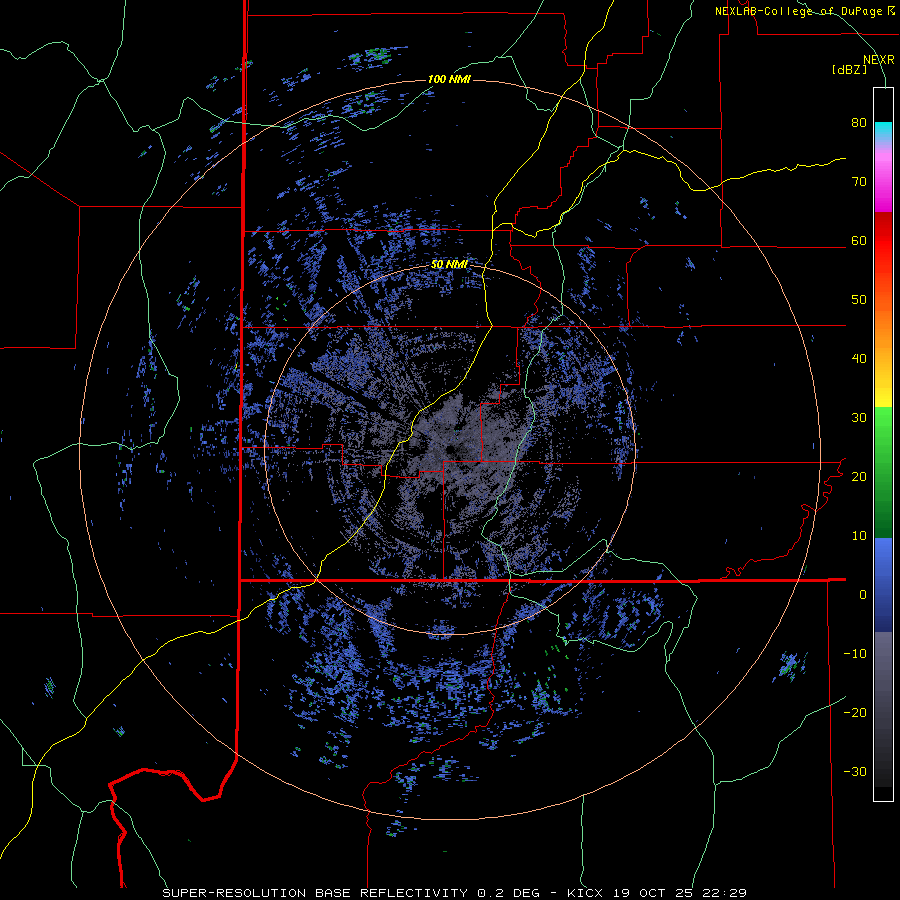
Task: Click the 70 value on the dBZ scale
Action: pos(859,182)
